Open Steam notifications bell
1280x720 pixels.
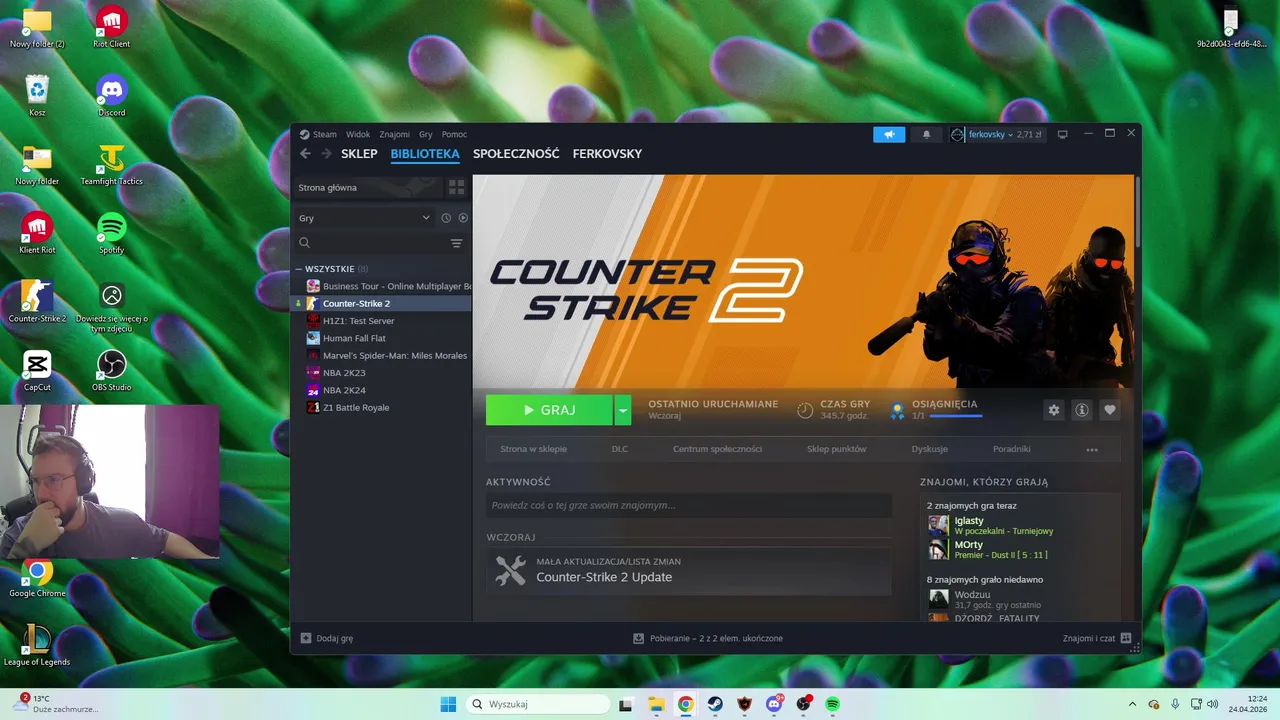pos(926,134)
